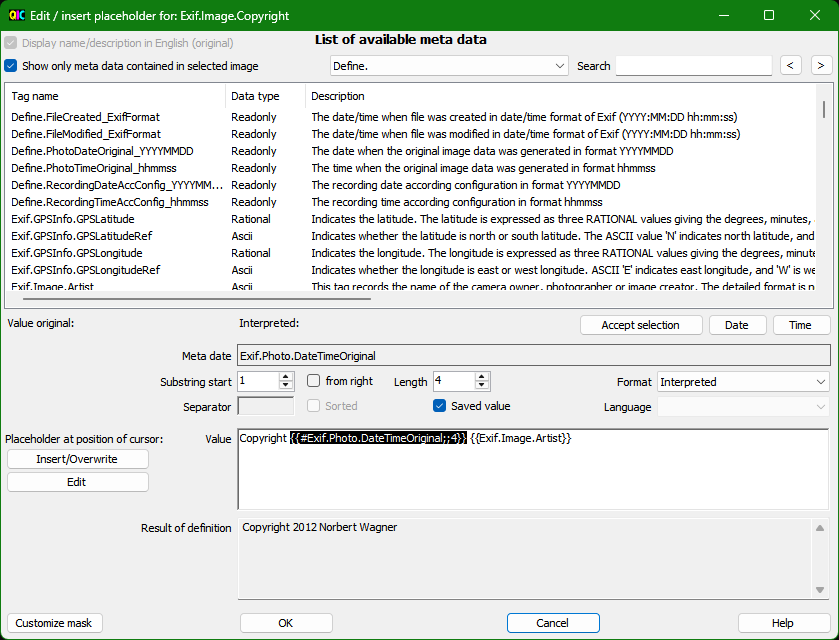Click the Meta date field
Screen dimensions: 839x640
point(533,356)
